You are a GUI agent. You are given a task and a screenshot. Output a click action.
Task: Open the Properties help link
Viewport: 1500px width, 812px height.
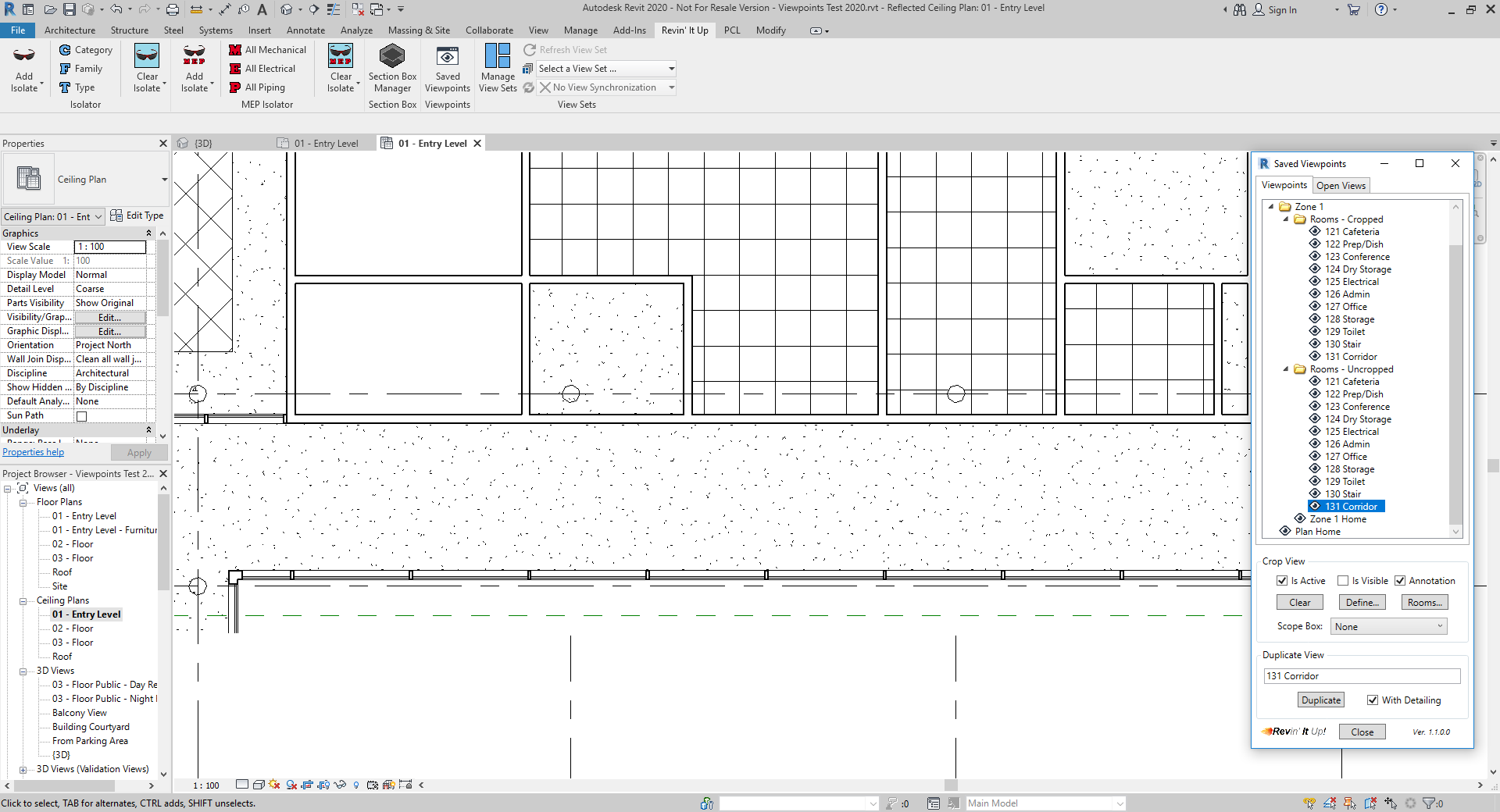[34, 453]
